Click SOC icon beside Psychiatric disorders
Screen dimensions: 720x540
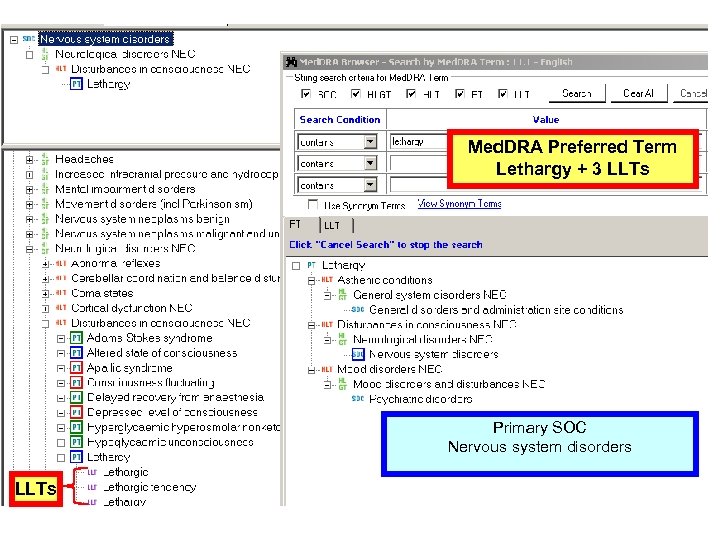pyautogui.click(x=358, y=399)
